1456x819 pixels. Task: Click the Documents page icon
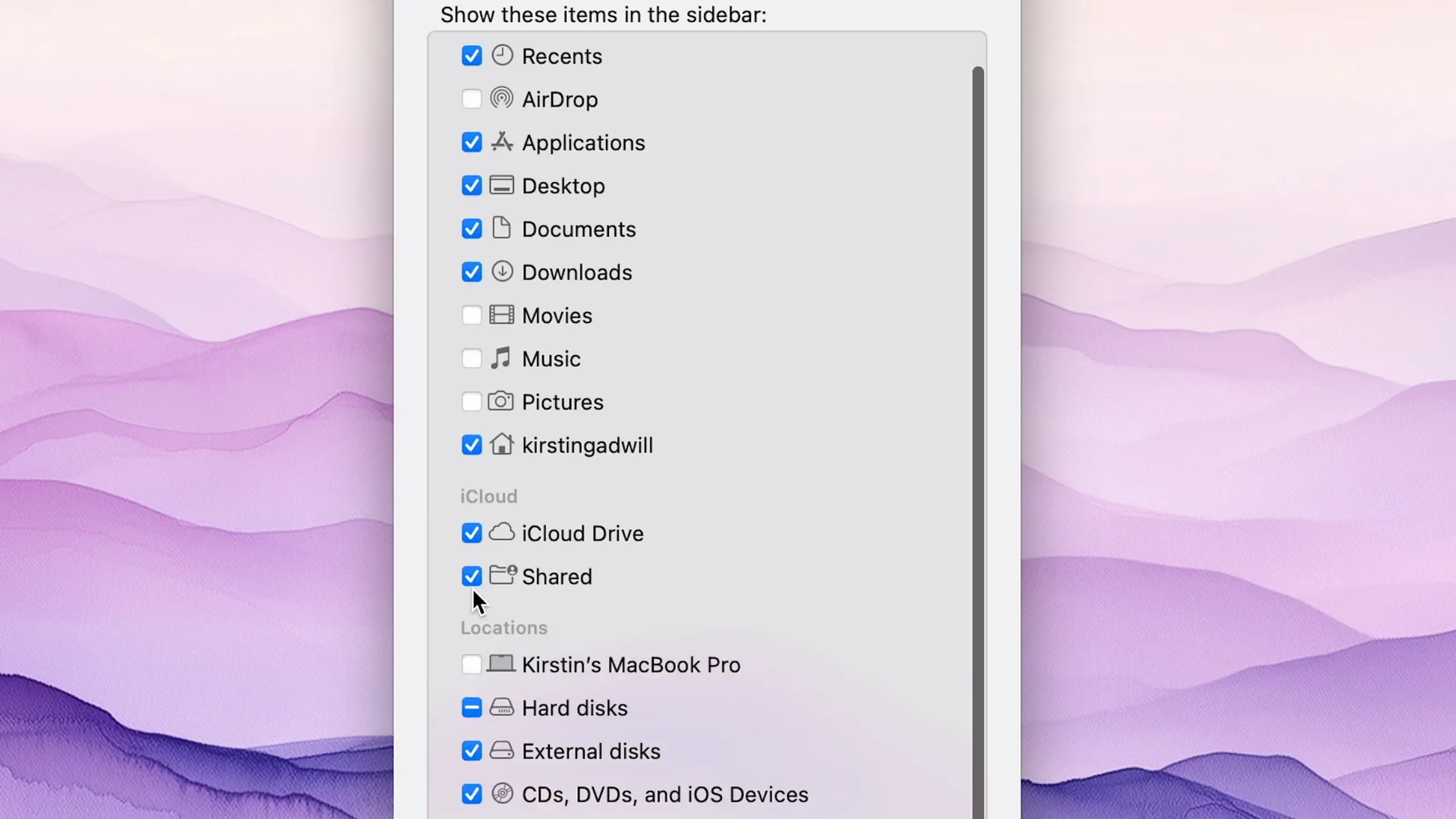tap(501, 227)
